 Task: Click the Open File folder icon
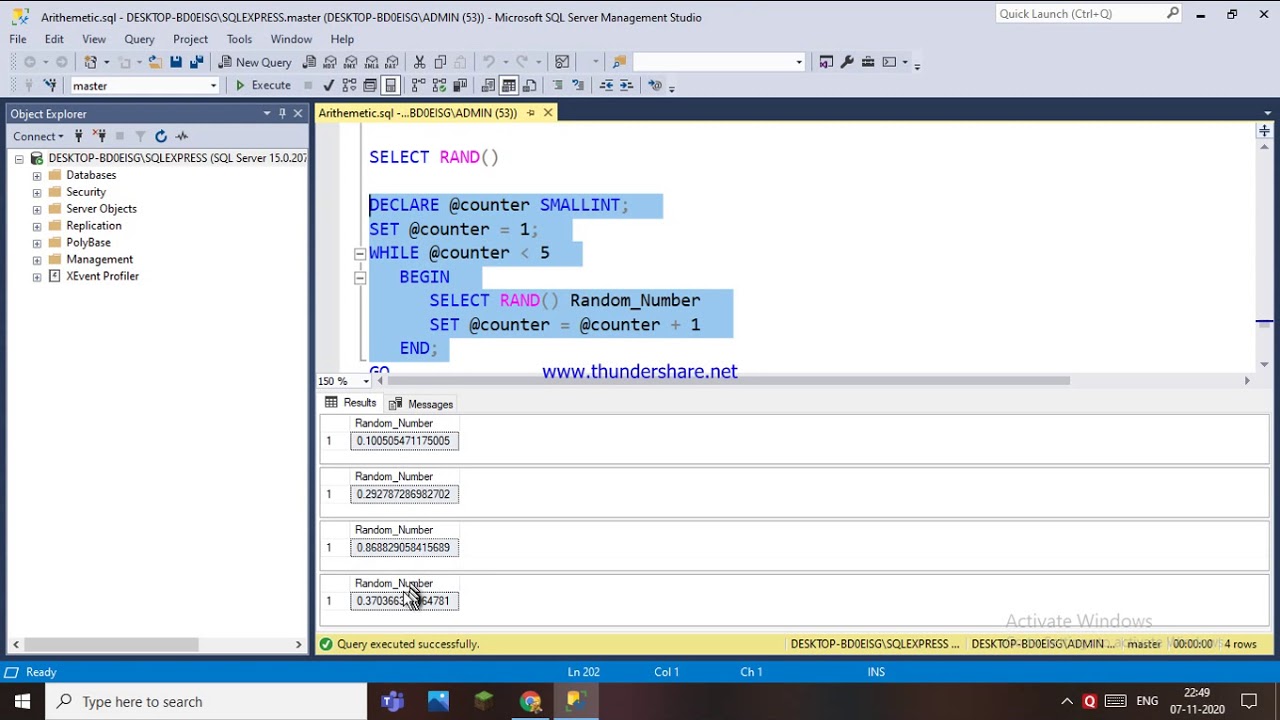coord(155,62)
